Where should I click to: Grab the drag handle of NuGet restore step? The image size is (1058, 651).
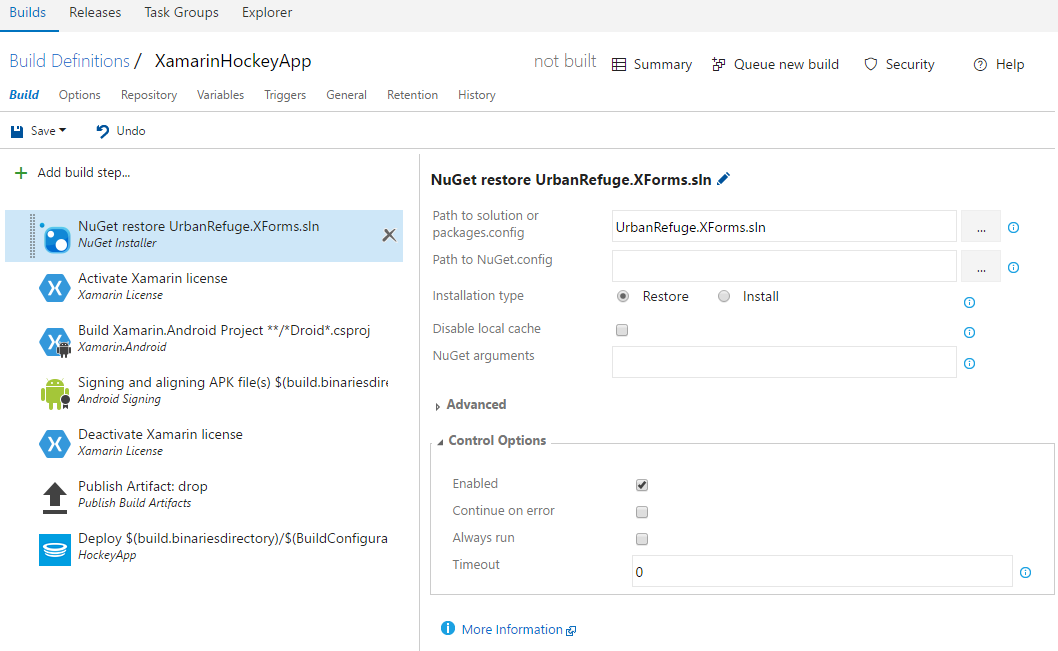[x=32, y=235]
